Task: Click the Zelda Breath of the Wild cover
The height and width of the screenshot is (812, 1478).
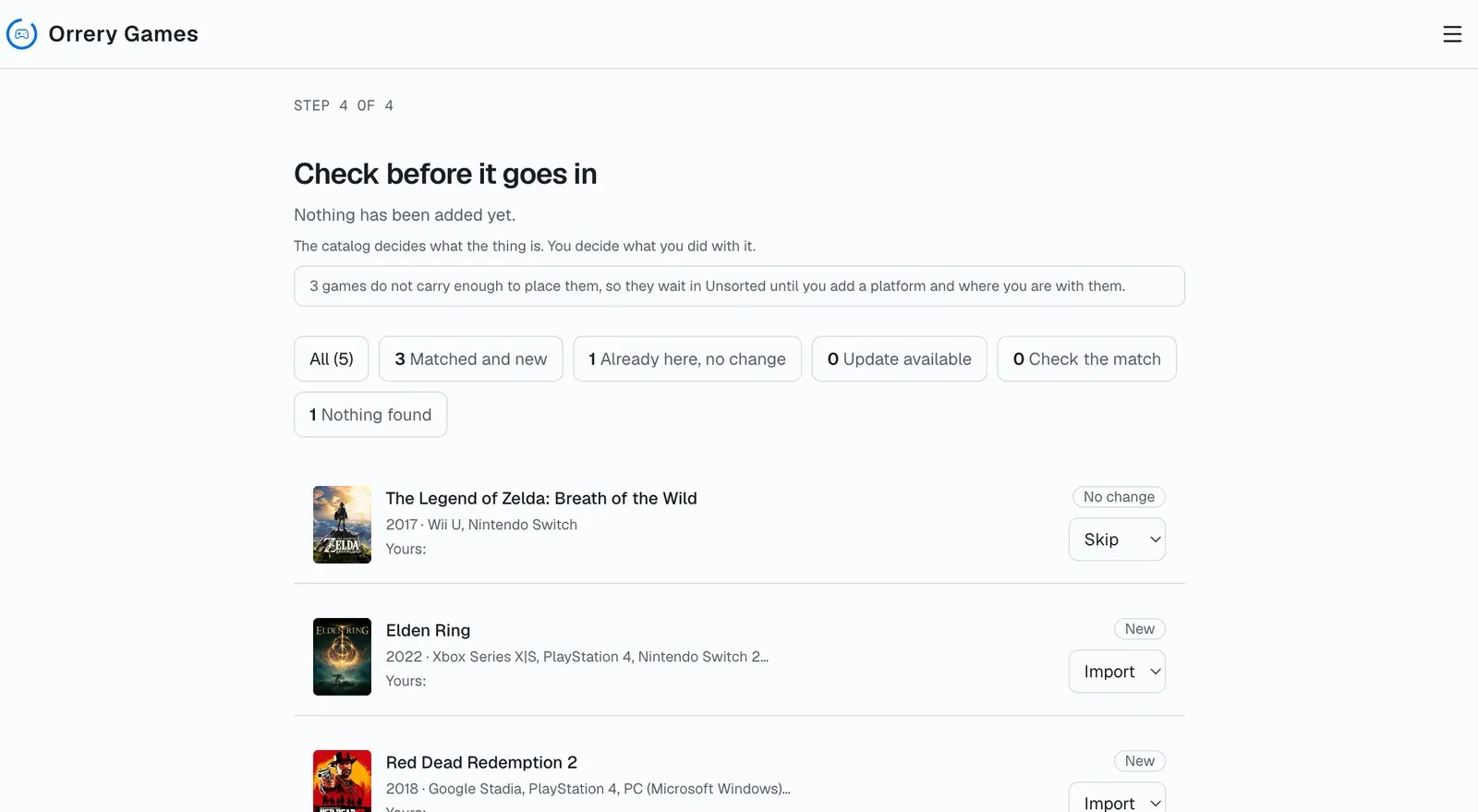Action: coord(342,525)
